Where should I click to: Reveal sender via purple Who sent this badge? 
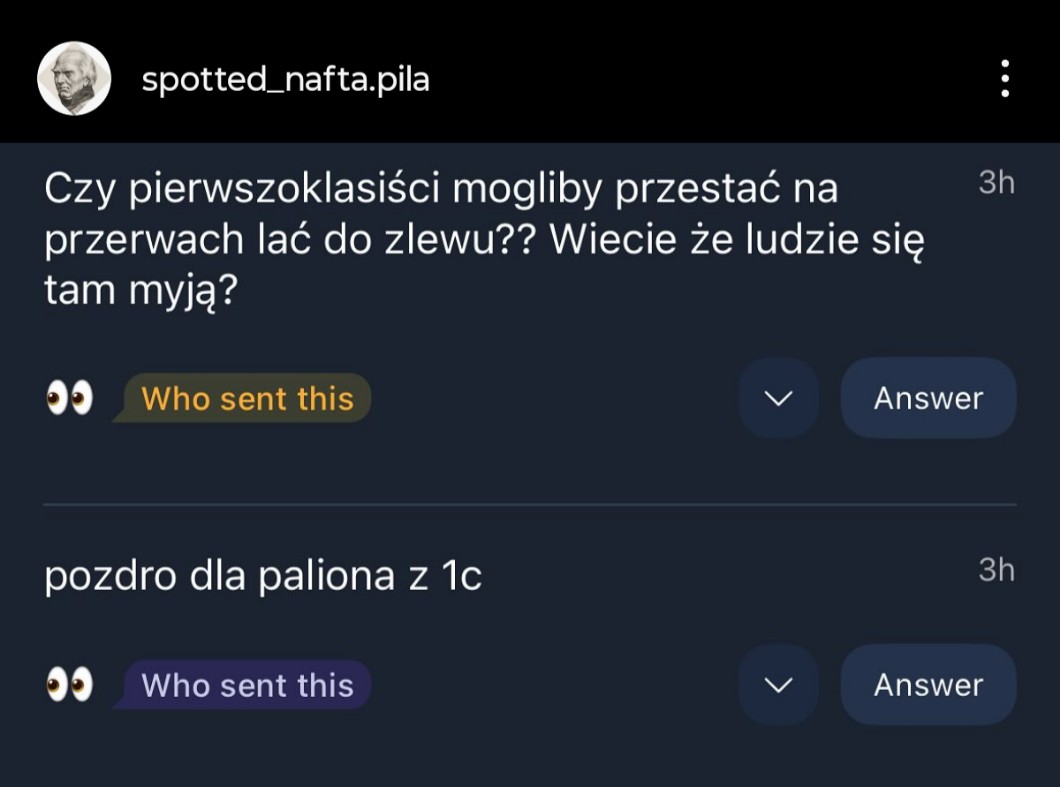point(247,685)
